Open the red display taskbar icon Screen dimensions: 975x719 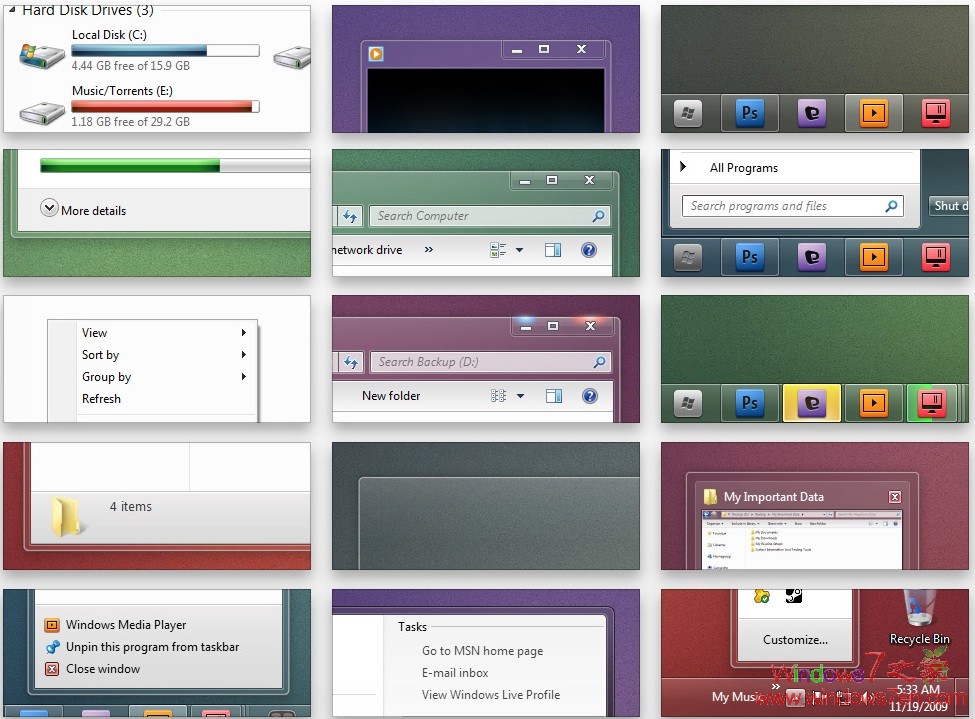(x=936, y=113)
